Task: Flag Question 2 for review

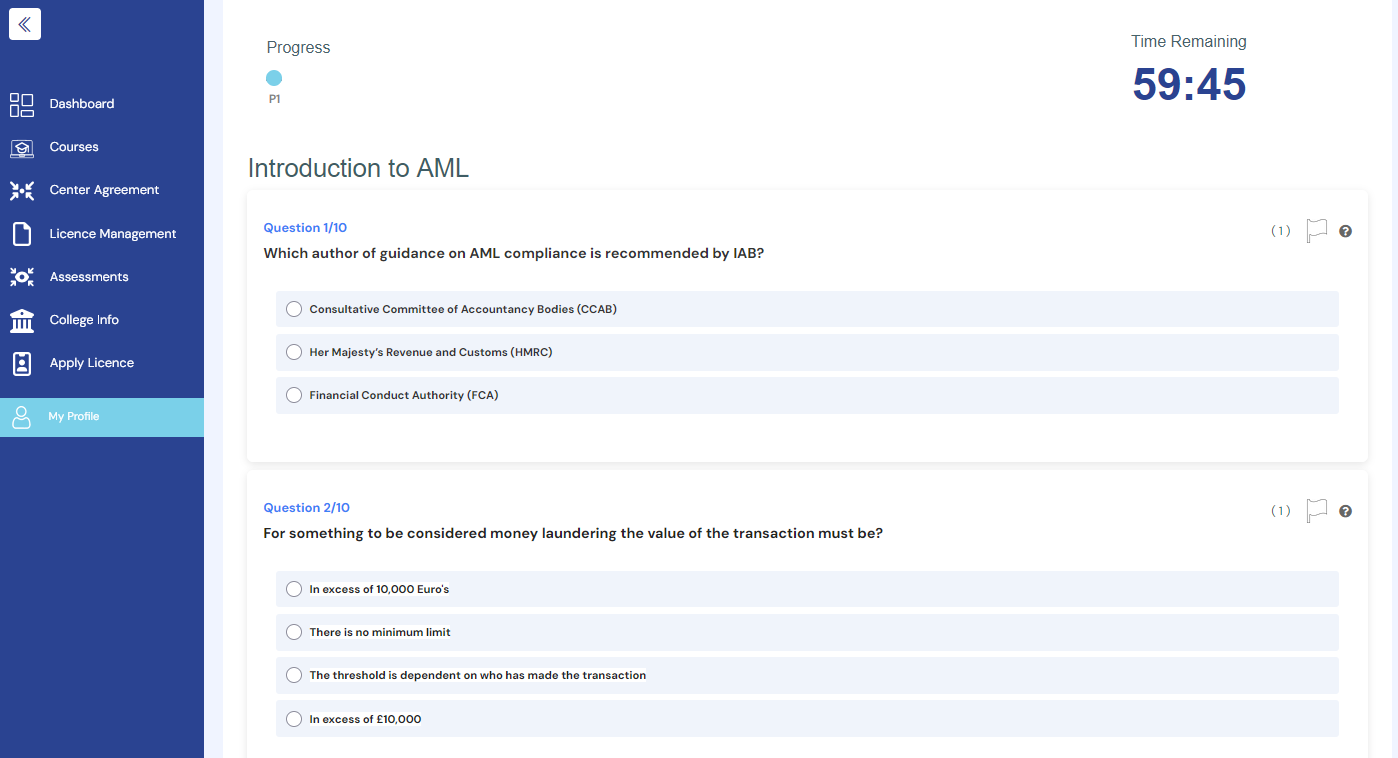Action: (1317, 511)
